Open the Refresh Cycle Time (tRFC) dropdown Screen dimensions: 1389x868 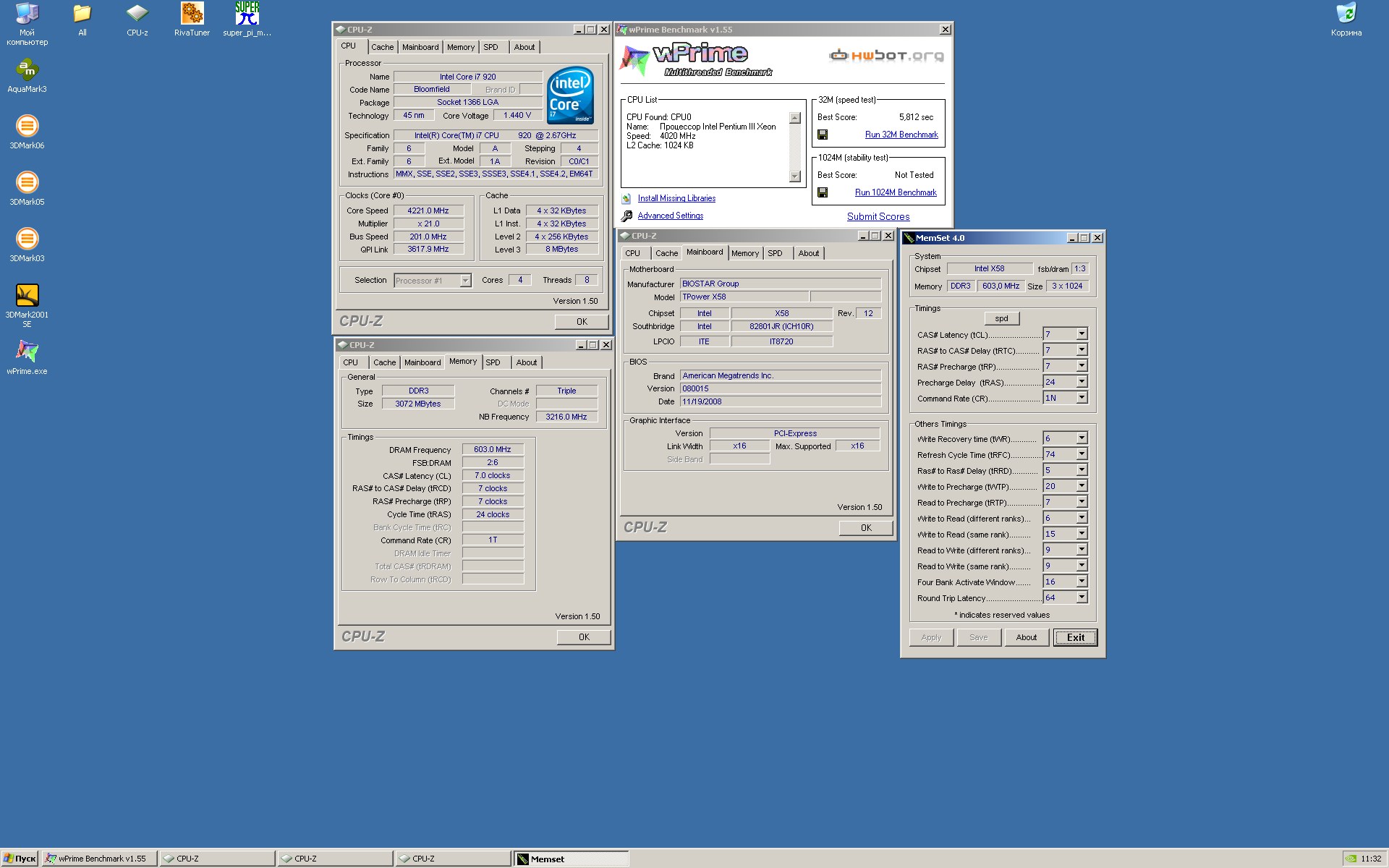pyautogui.click(x=1082, y=454)
